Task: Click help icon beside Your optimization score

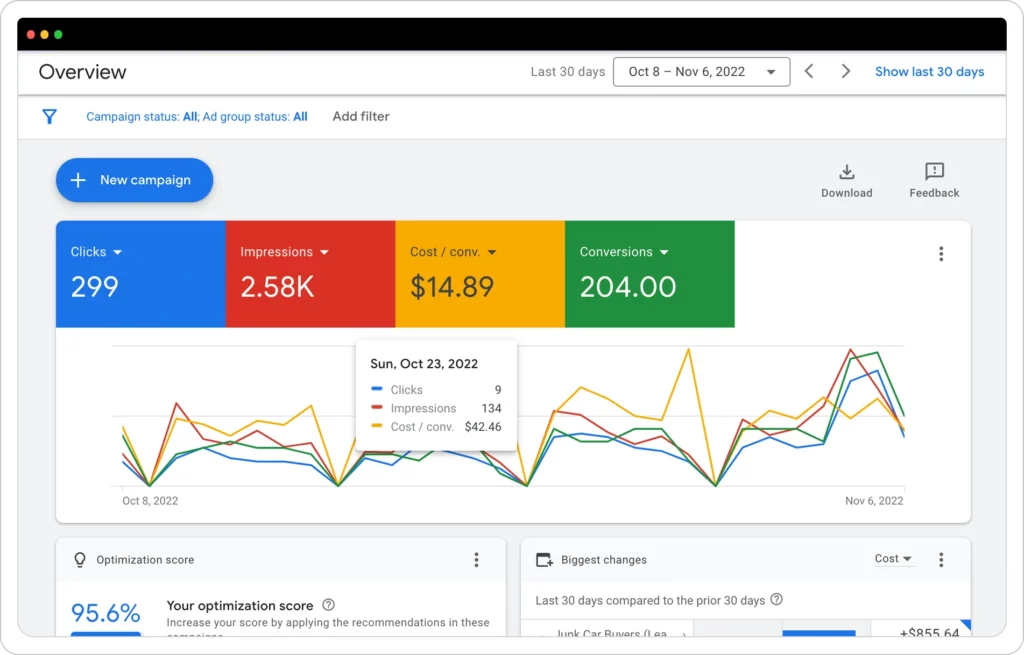Action: (x=329, y=605)
